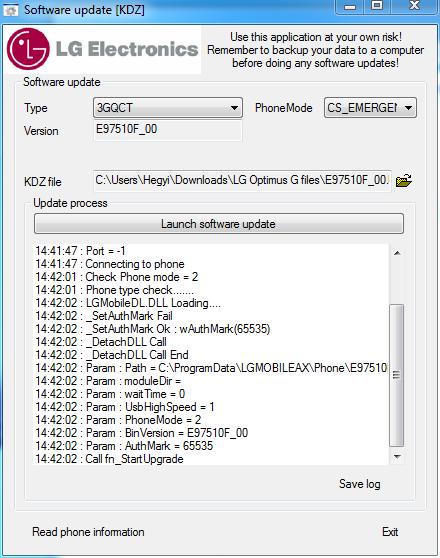440x558 pixels.
Task: Click Read phone information
Action: (x=88, y=532)
